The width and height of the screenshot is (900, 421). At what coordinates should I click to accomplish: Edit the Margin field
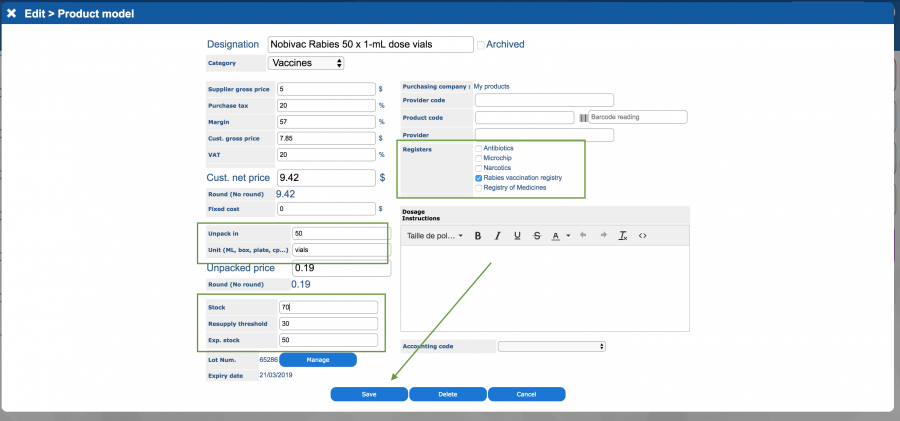tap(326, 122)
